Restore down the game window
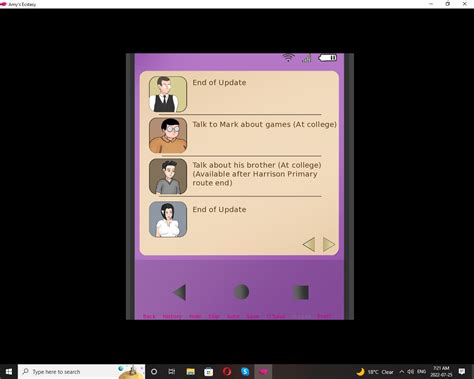This screenshot has height=379, width=474. click(447, 4)
